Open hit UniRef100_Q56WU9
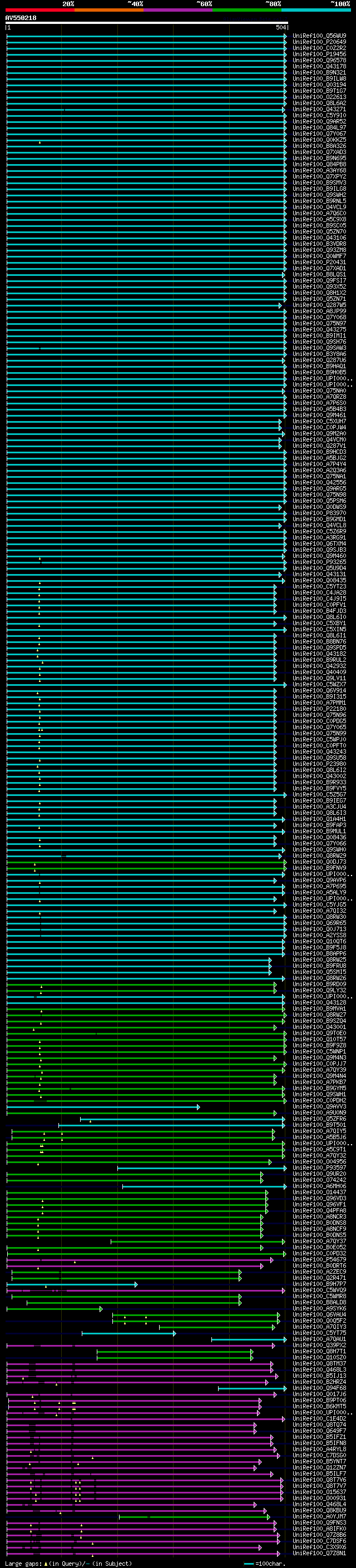Screen dimensions: 356x1568 tap(319, 36)
